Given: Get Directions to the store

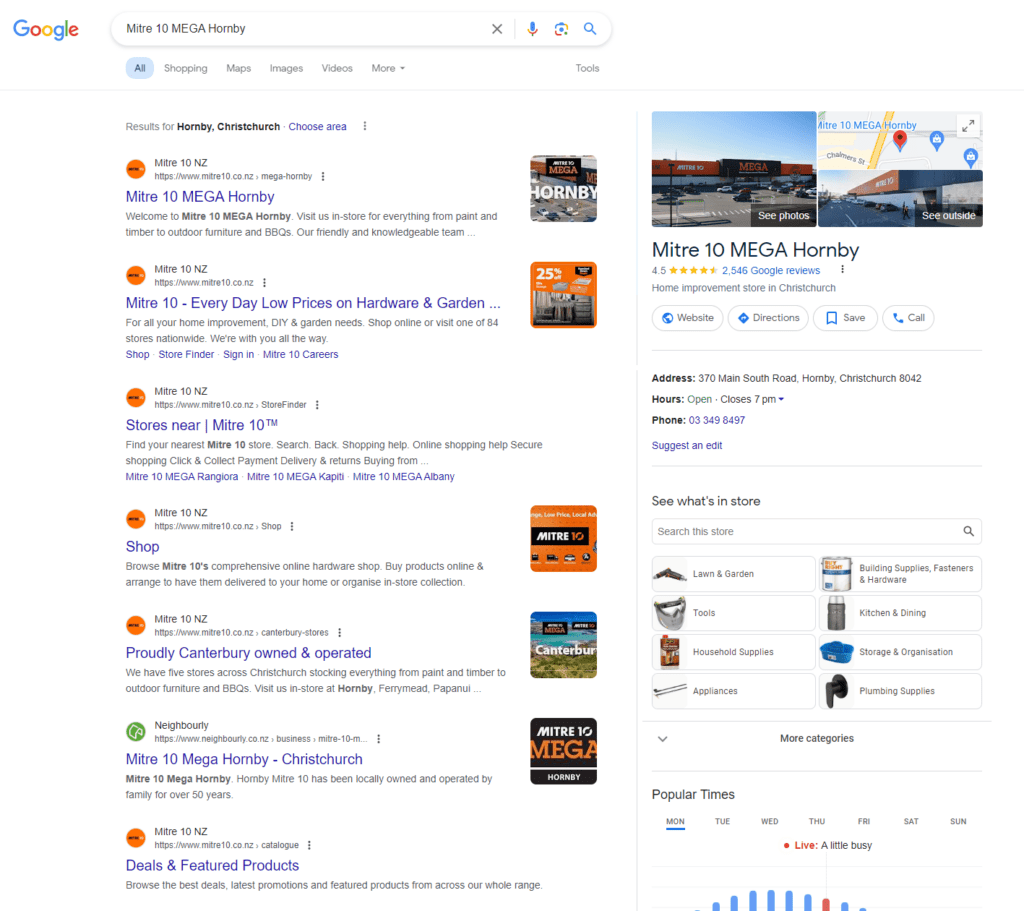Looking at the screenshot, I should [x=768, y=318].
